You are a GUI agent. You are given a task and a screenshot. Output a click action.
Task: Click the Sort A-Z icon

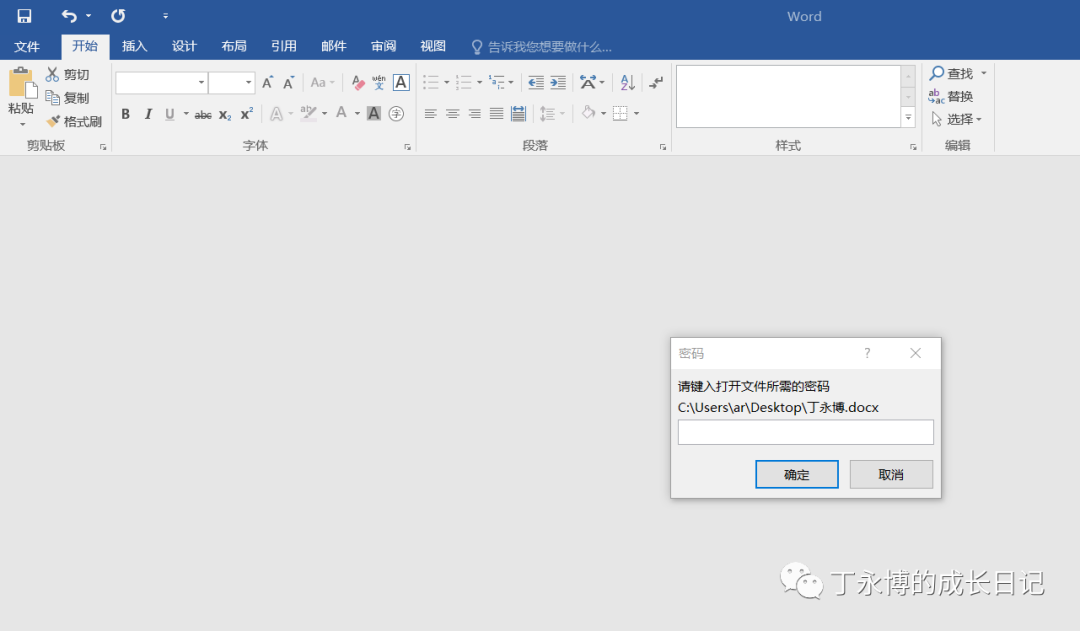click(627, 83)
